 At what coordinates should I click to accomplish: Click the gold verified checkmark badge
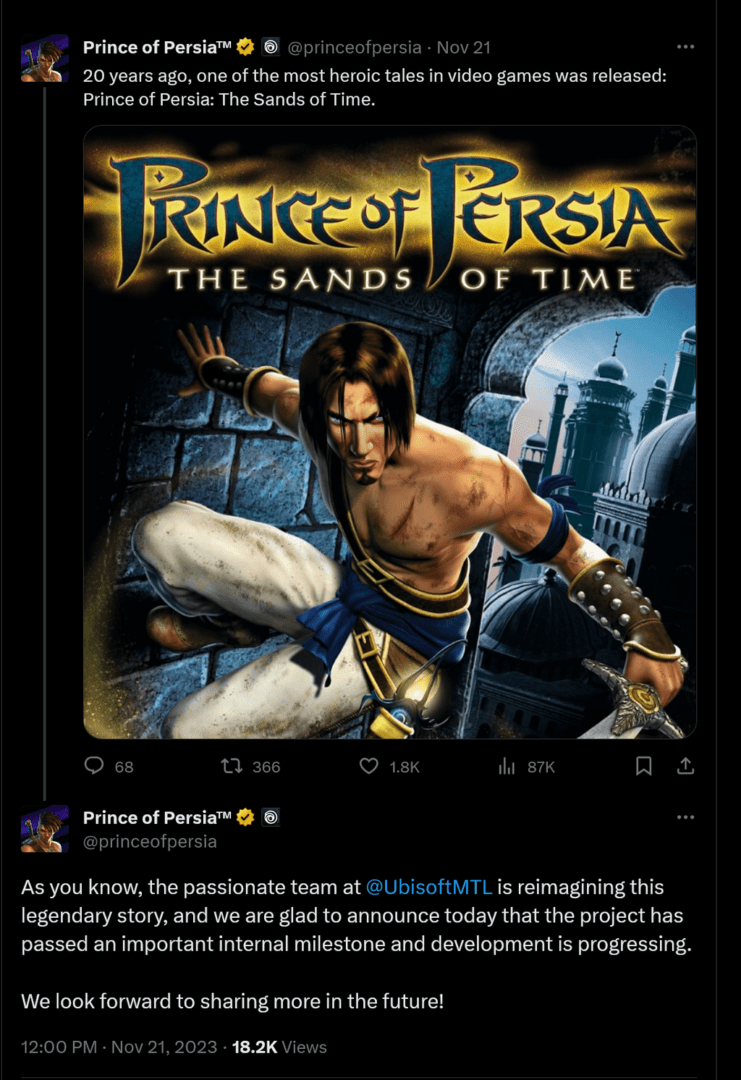click(x=243, y=46)
